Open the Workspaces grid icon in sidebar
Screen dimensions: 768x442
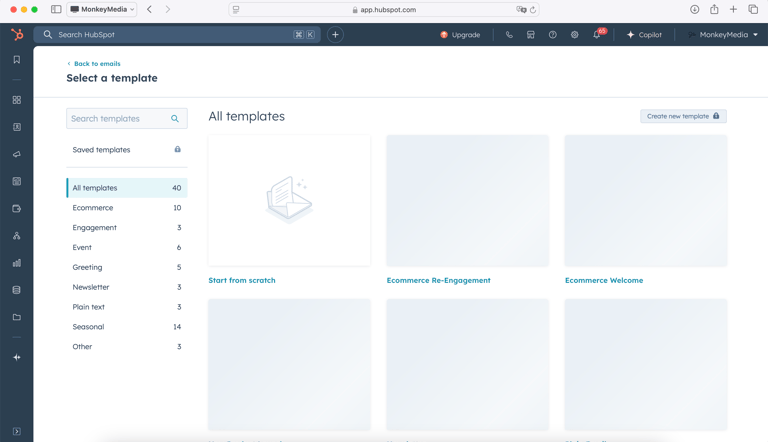(17, 100)
